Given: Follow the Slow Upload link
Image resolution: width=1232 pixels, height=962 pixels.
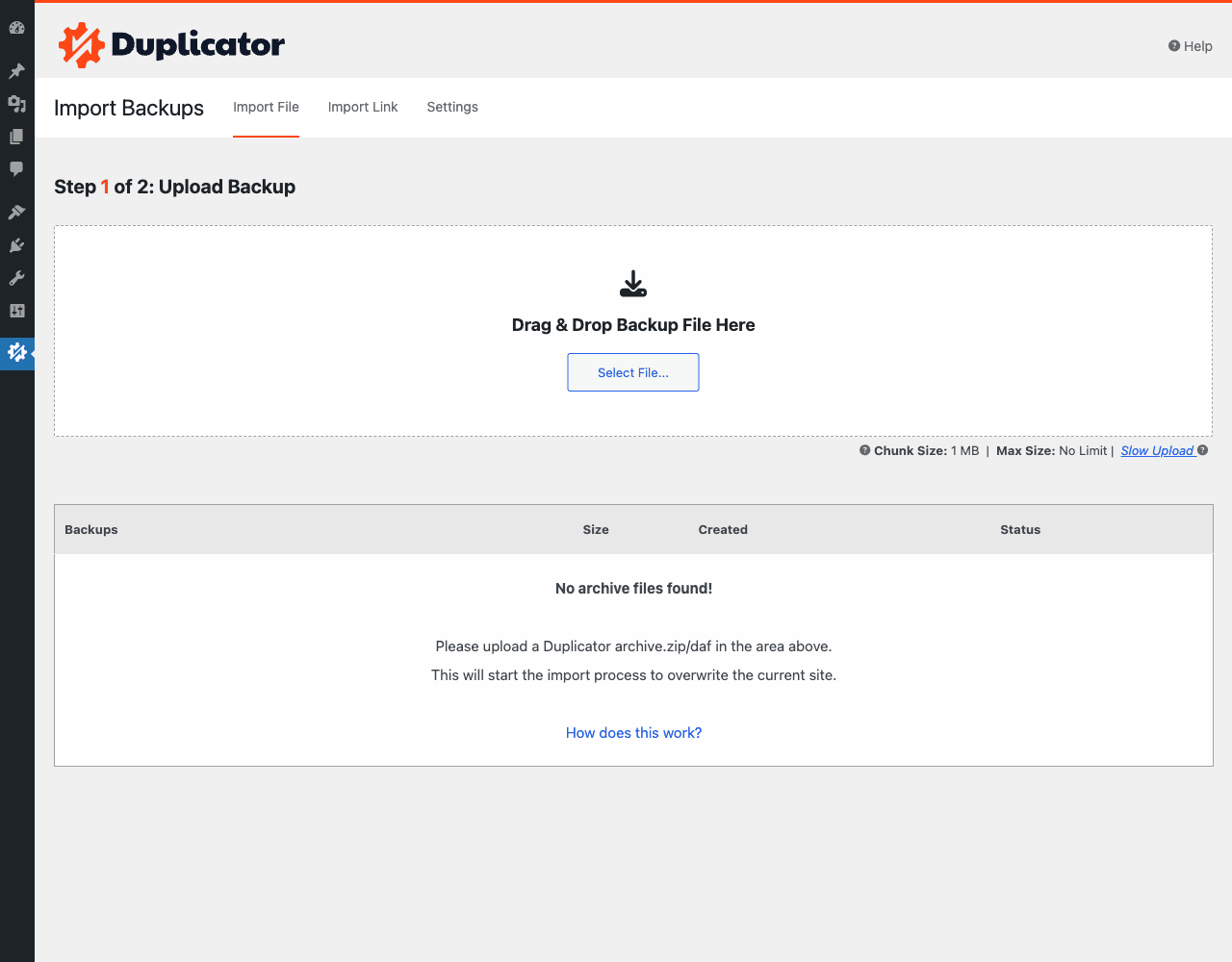Looking at the screenshot, I should [x=1157, y=450].
